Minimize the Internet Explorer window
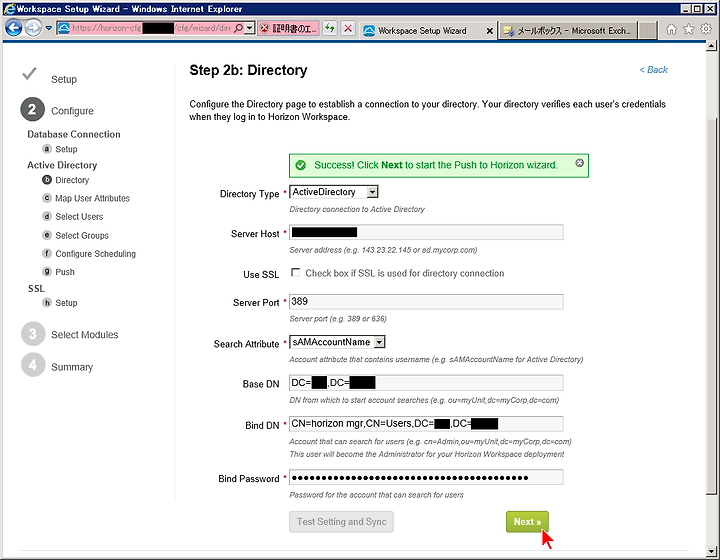This screenshot has width=720, height=560. pos(686,9)
